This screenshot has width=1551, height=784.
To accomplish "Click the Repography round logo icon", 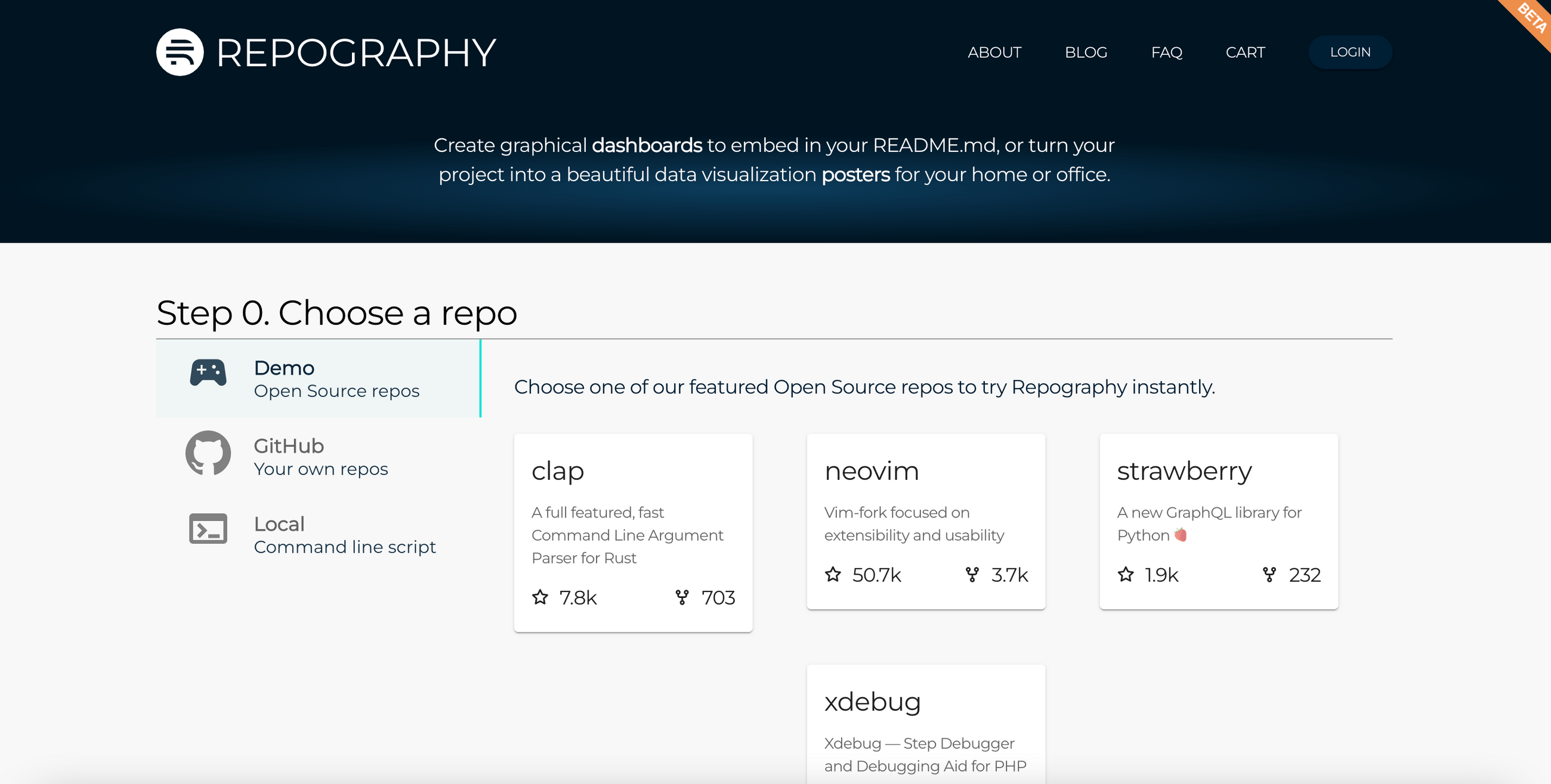I will (x=180, y=52).
